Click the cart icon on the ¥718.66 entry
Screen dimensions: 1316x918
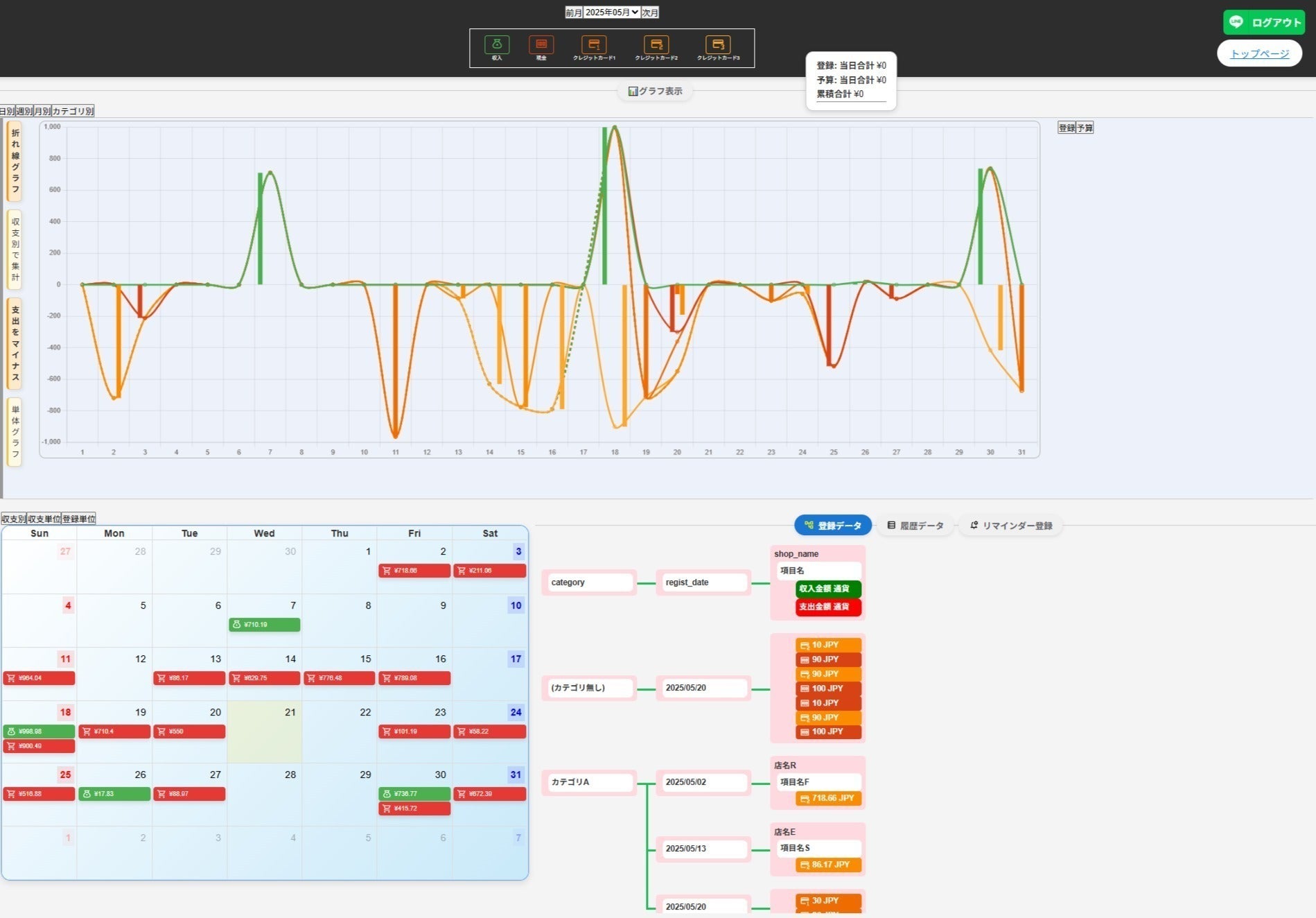point(387,571)
